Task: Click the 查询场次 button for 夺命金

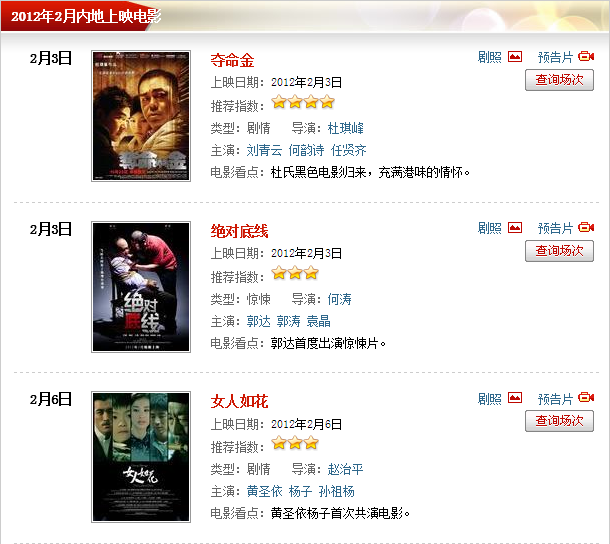Action: point(559,80)
